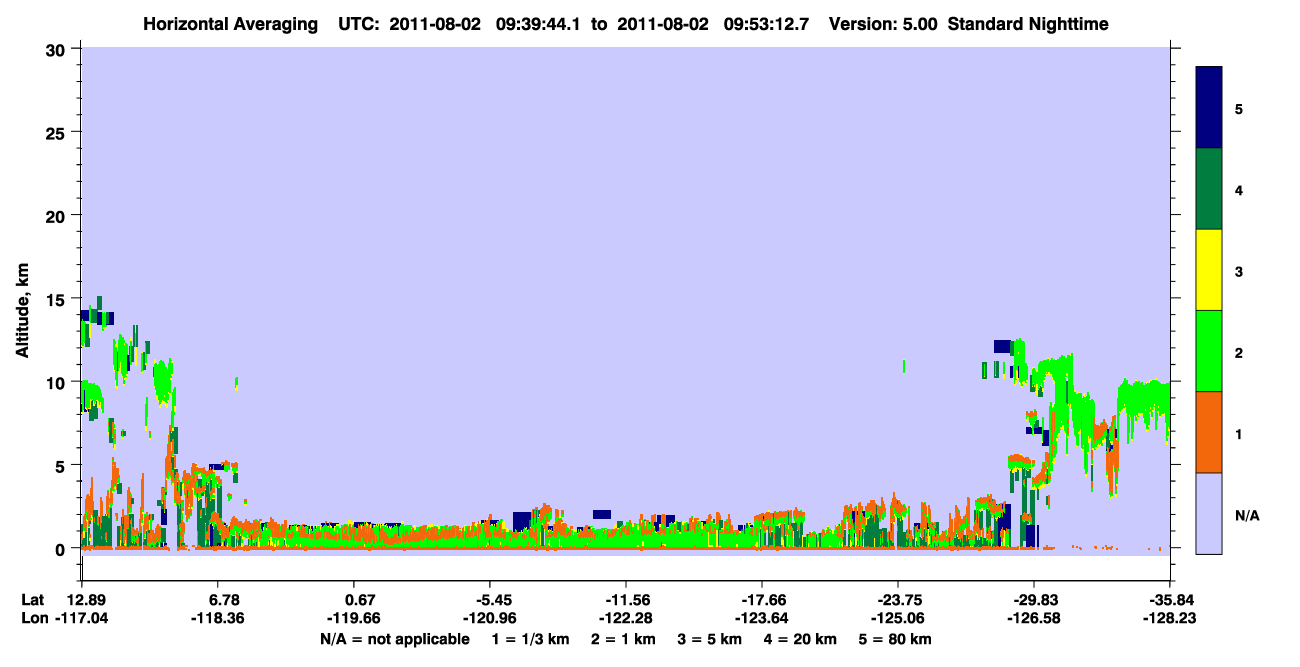Click the altitude tick label 30
This screenshot has width=1300, height=667.
pyautogui.click(x=56, y=49)
